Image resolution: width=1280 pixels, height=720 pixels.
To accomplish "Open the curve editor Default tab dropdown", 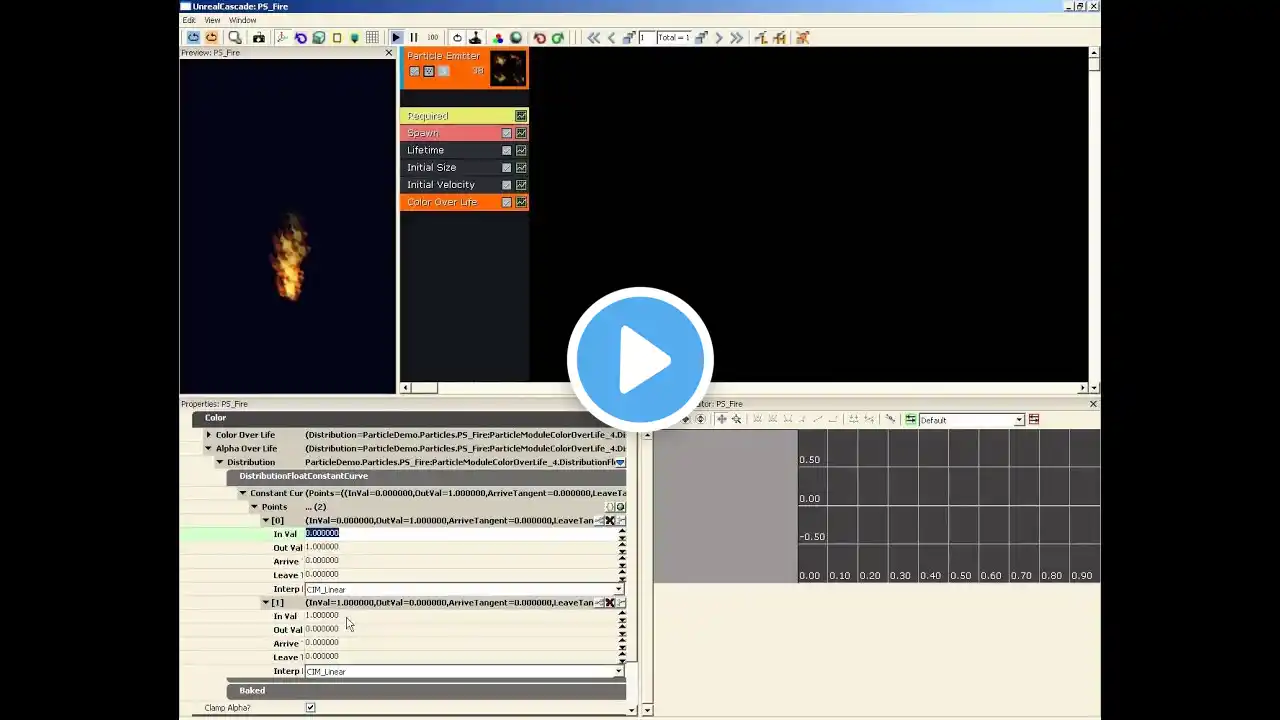I will point(1019,420).
